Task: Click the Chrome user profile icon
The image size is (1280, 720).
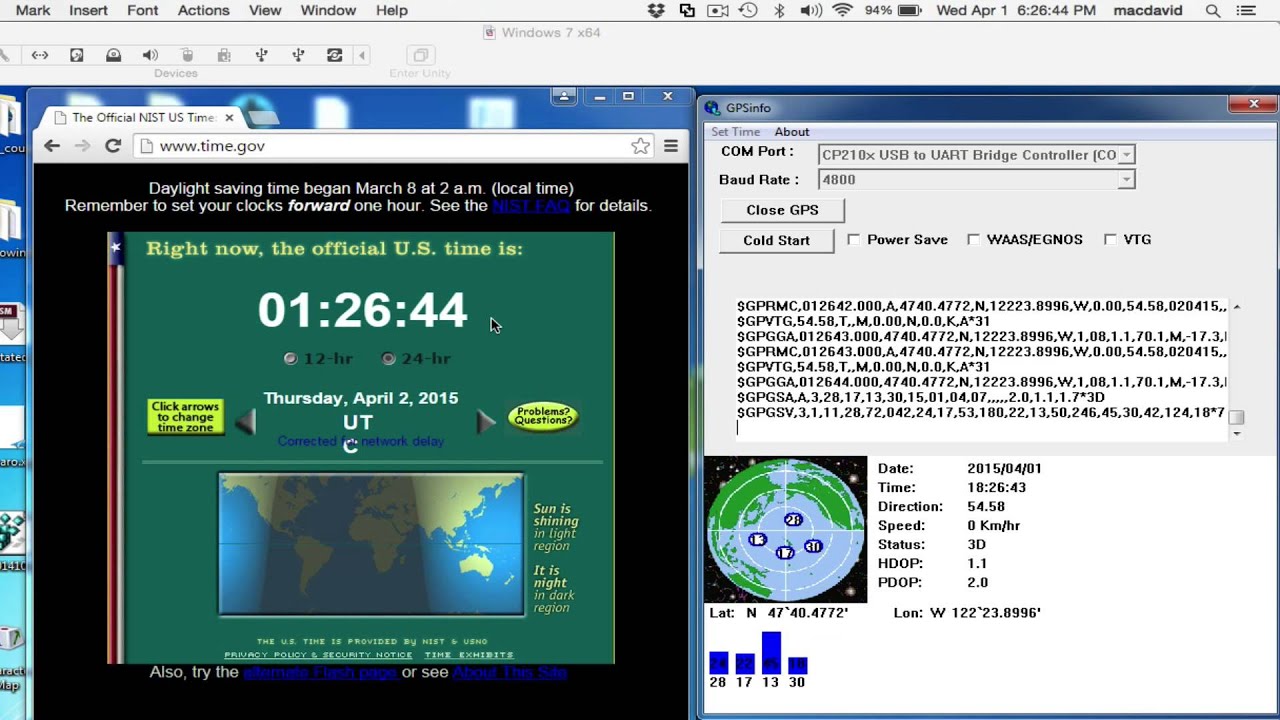Action: point(564,96)
